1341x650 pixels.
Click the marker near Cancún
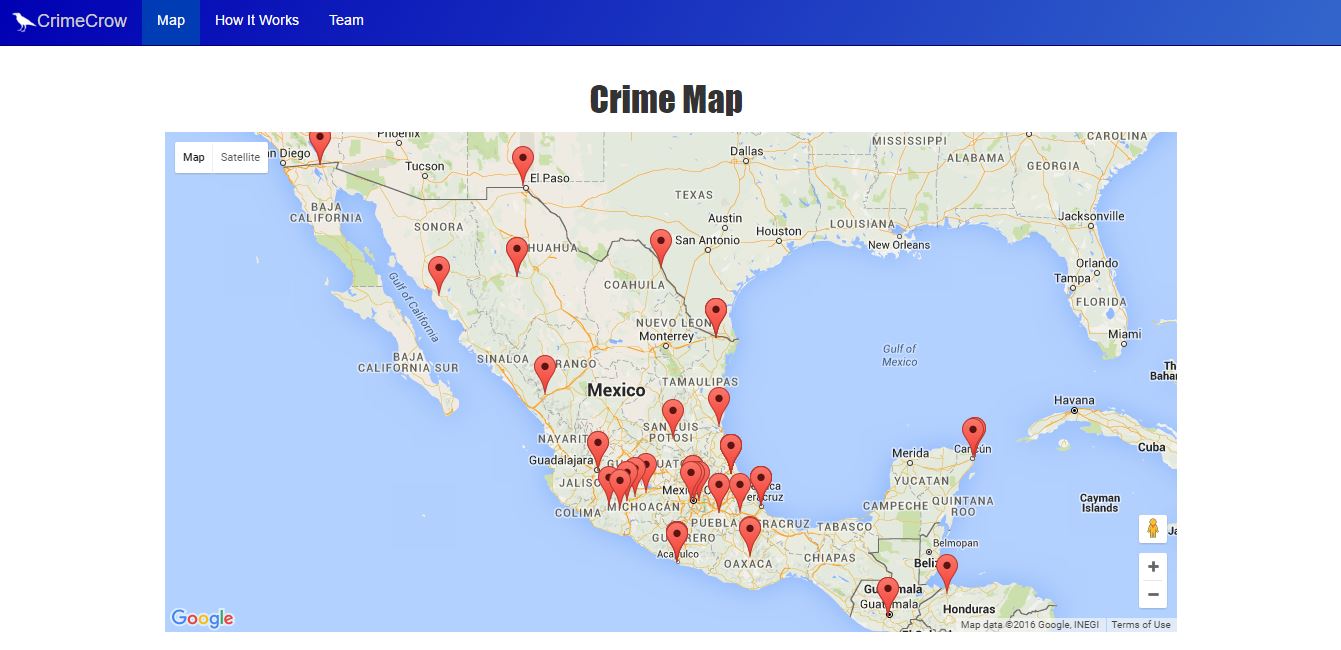coord(974,437)
